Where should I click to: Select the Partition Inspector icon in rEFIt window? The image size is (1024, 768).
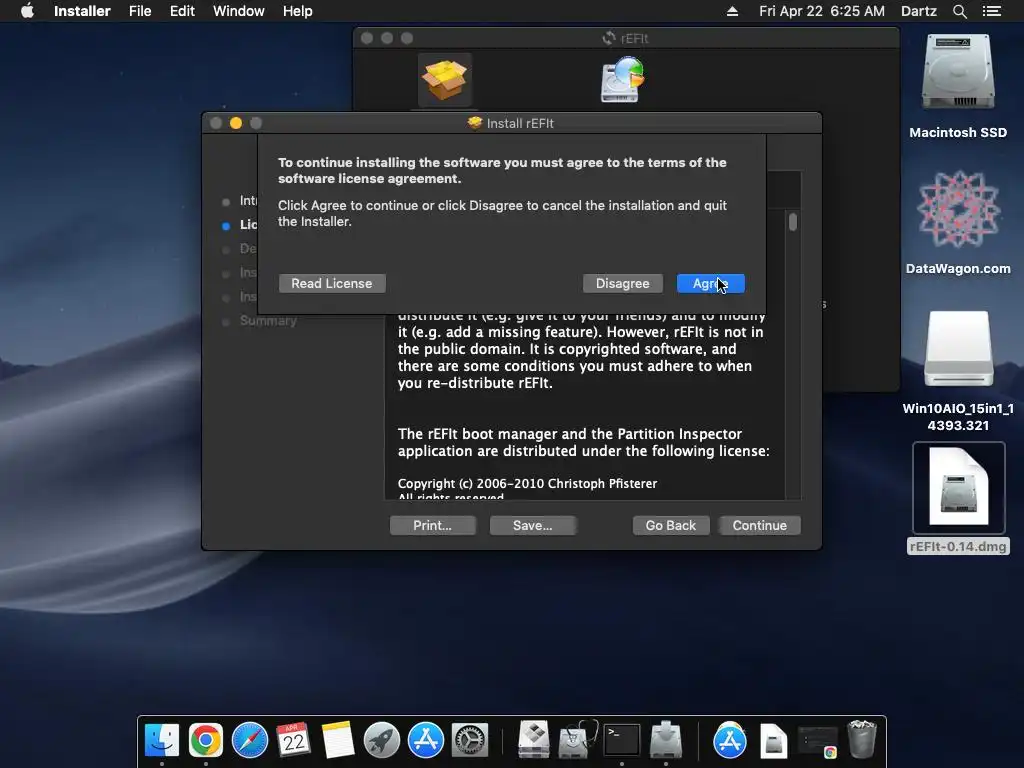pyautogui.click(x=622, y=80)
